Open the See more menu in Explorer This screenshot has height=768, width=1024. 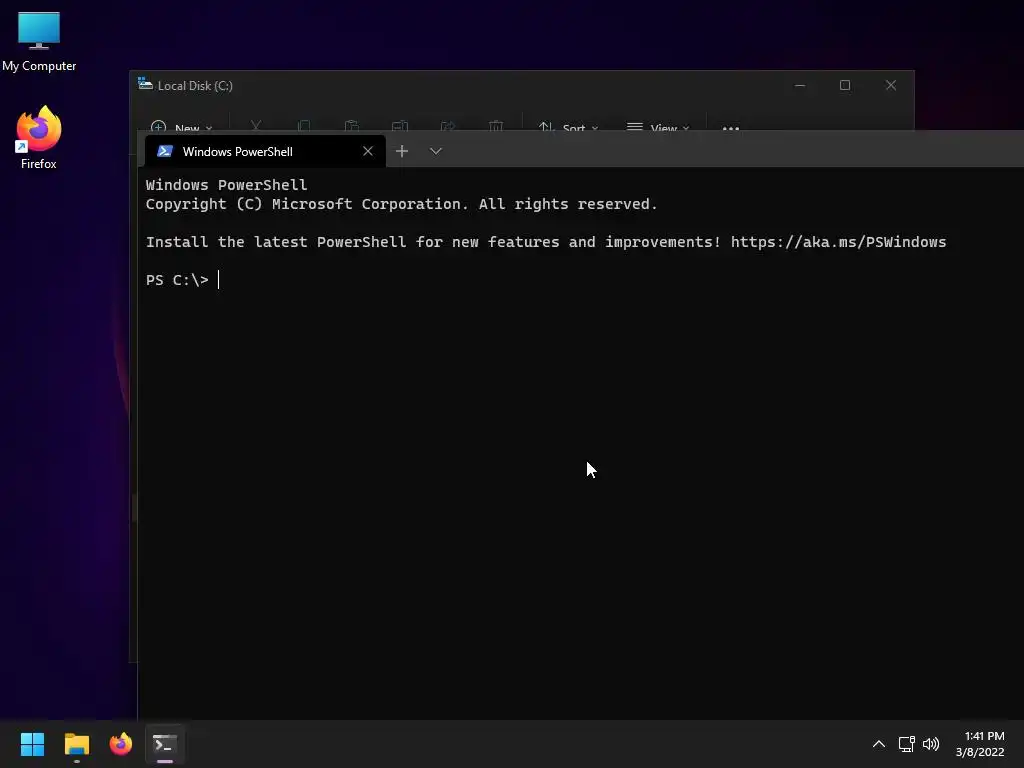(x=731, y=128)
